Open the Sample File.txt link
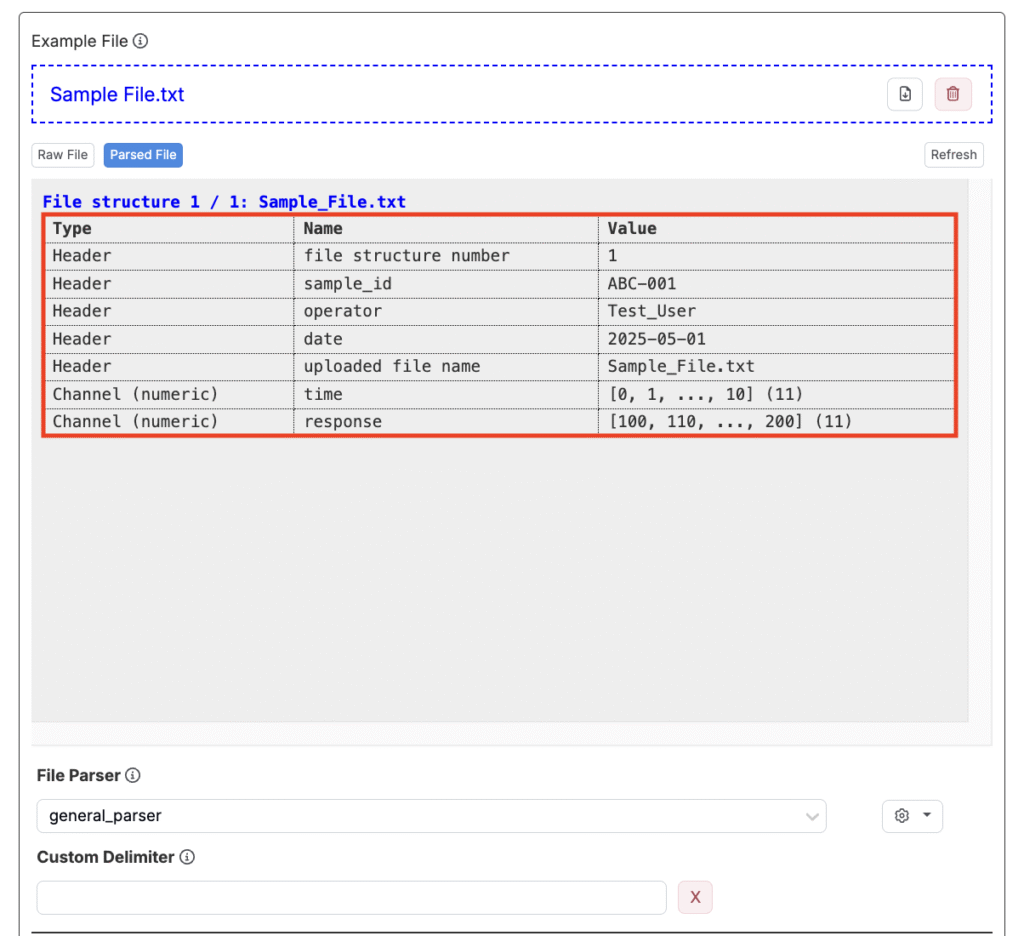The image size is (1024, 936). coord(117,95)
